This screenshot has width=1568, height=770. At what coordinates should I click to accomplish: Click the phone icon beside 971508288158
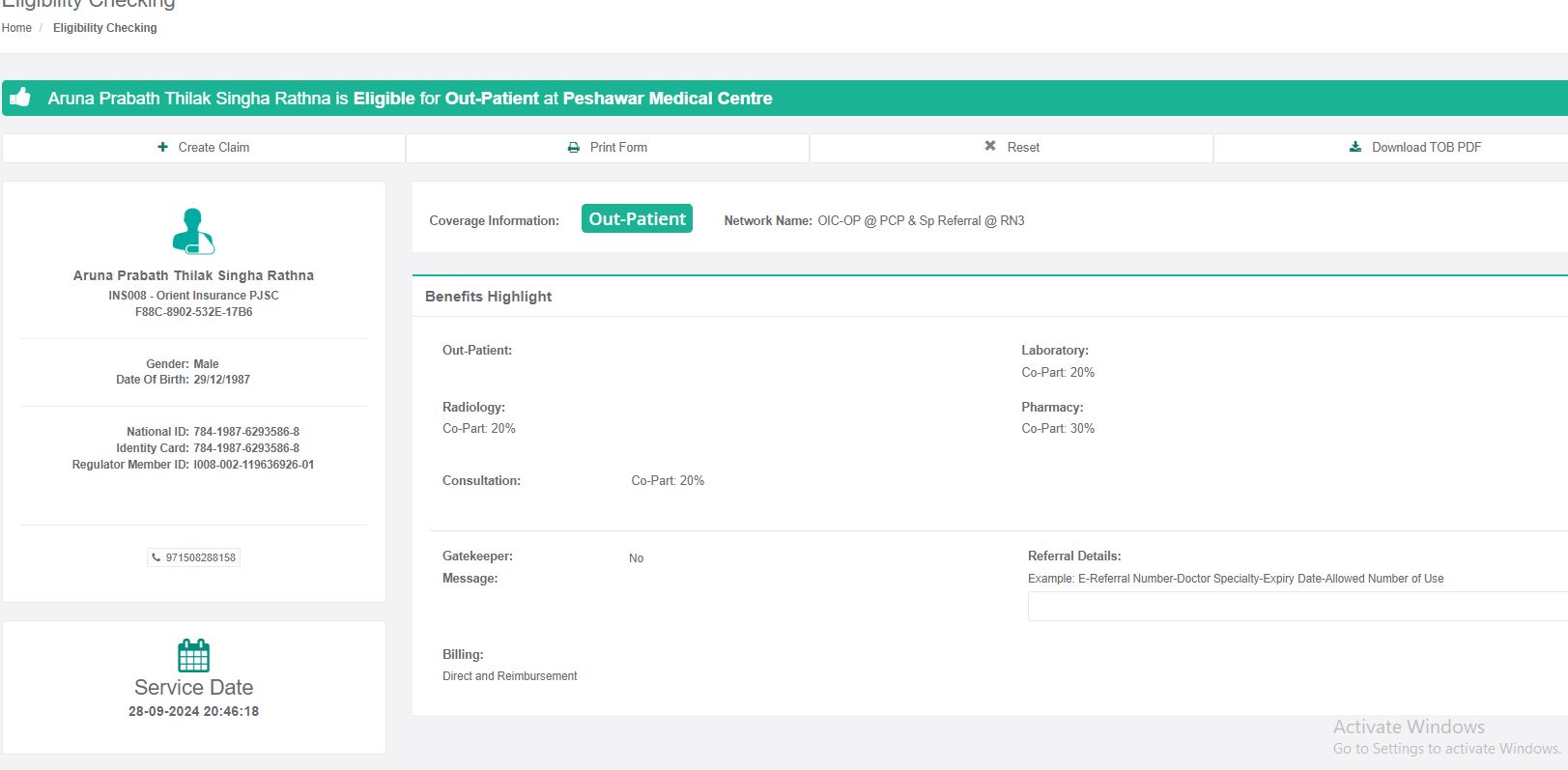click(x=157, y=557)
